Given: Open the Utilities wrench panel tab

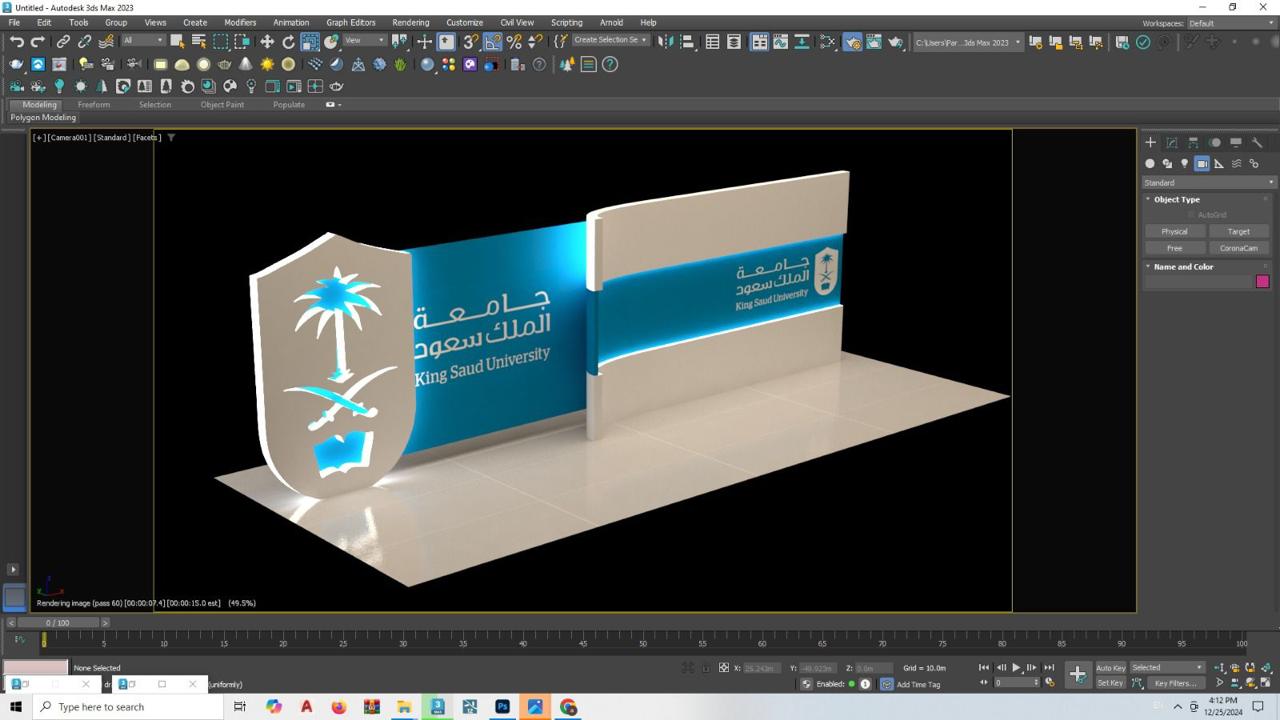Looking at the screenshot, I should (x=1257, y=142).
